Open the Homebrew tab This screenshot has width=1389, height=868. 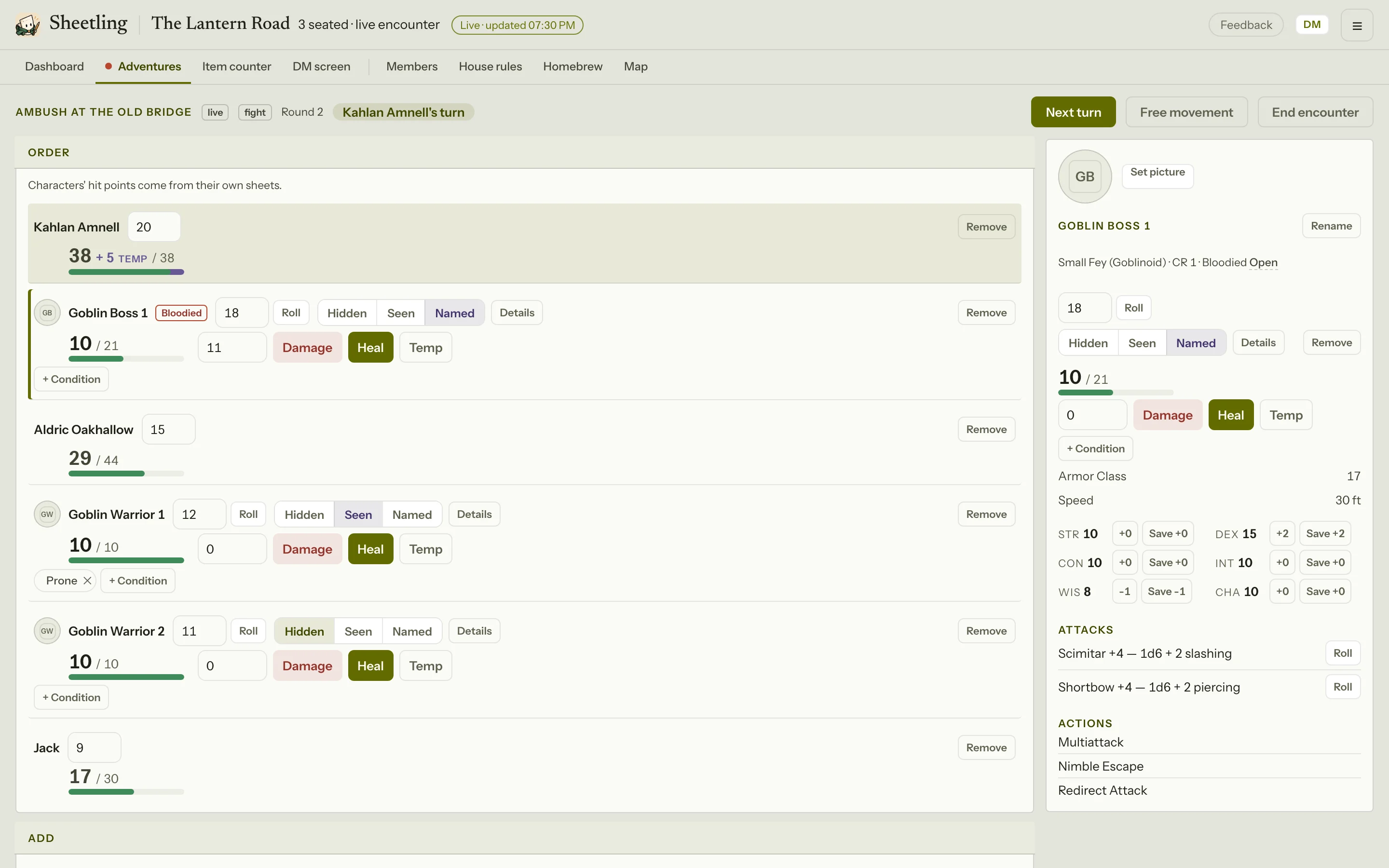[x=573, y=66]
